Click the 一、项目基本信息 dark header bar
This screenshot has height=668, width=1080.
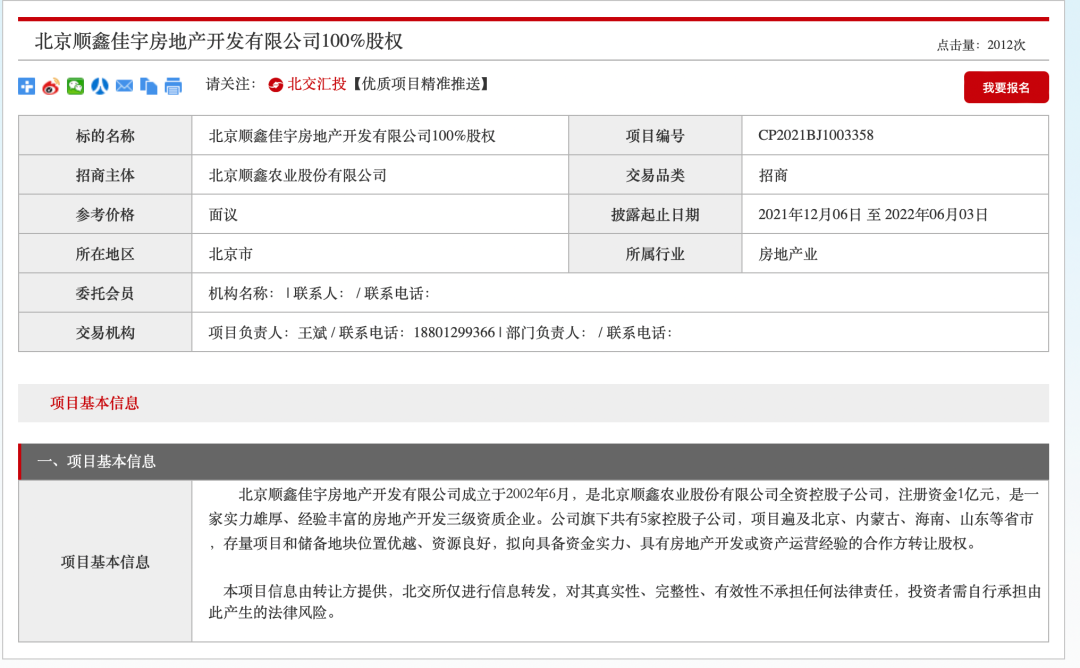[534, 461]
